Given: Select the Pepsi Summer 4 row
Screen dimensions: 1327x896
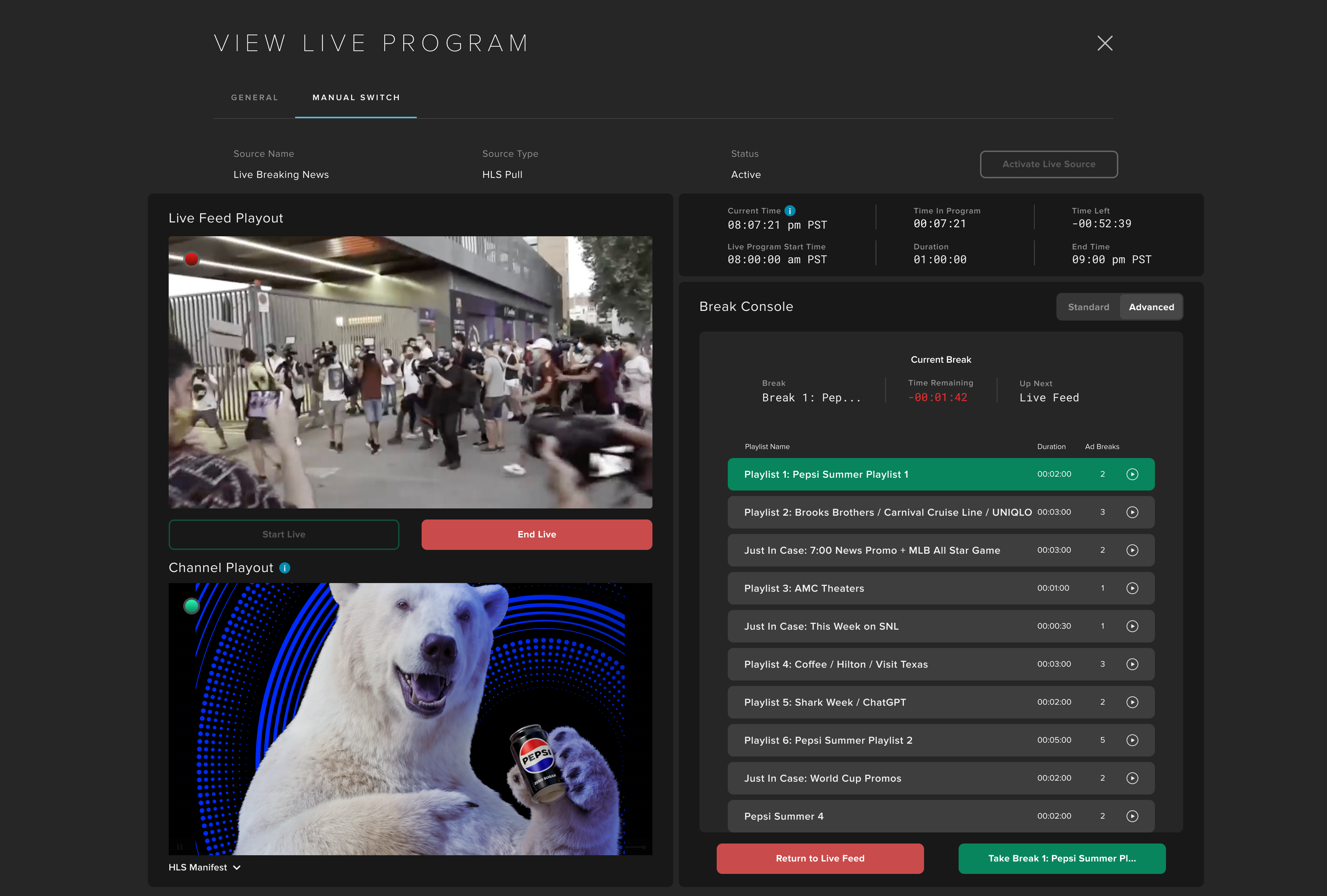Looking at the screenshot, I should (x=941, y=816).
